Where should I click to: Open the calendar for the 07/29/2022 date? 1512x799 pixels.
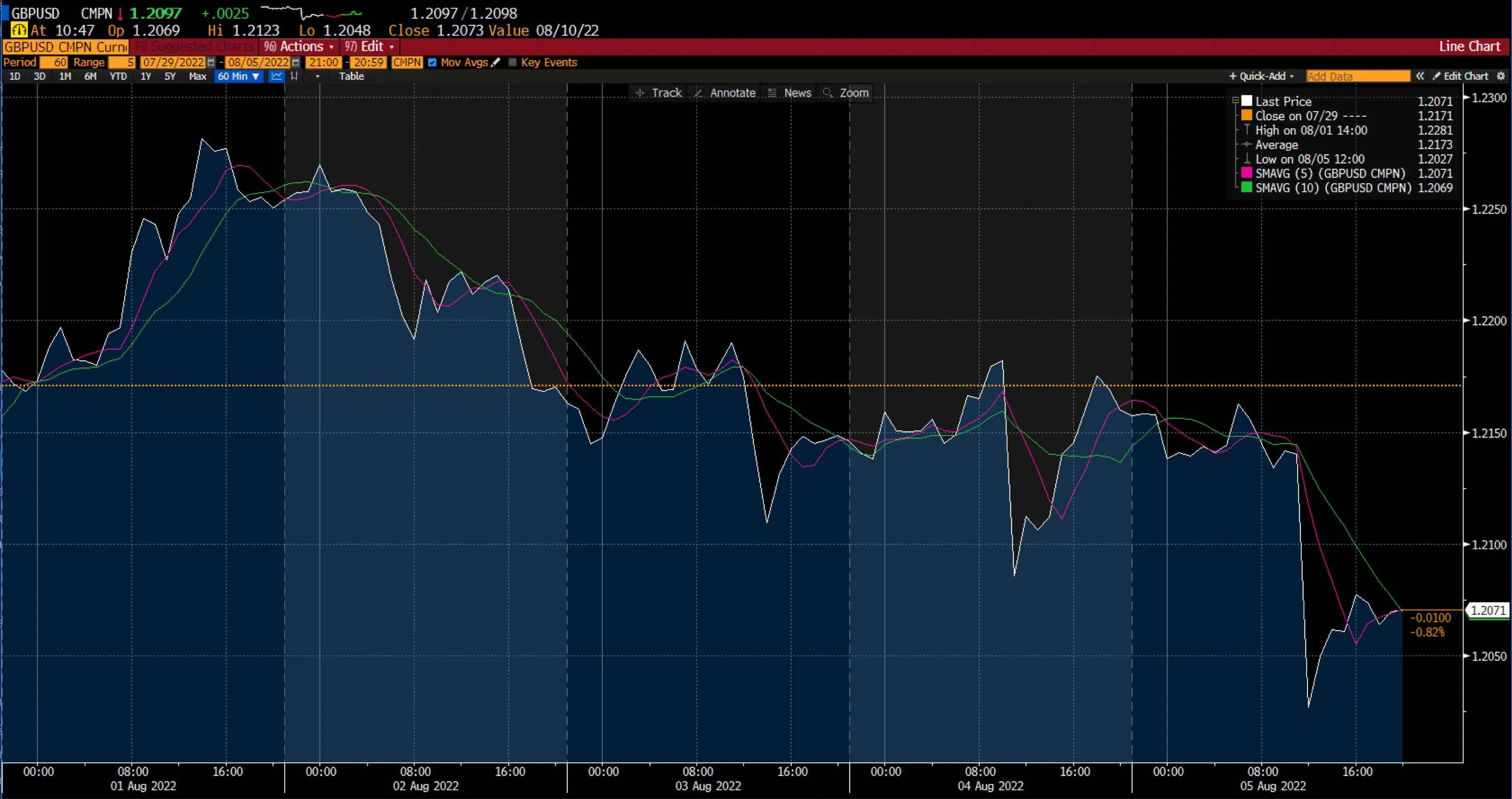pyautogui.click(x=212, y=62)
